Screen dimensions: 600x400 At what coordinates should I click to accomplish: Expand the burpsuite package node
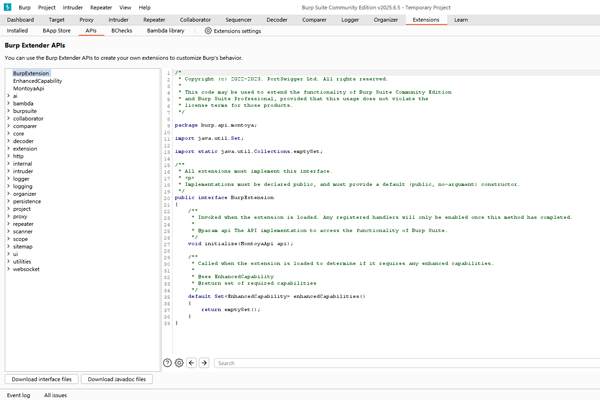coord(8,111)
